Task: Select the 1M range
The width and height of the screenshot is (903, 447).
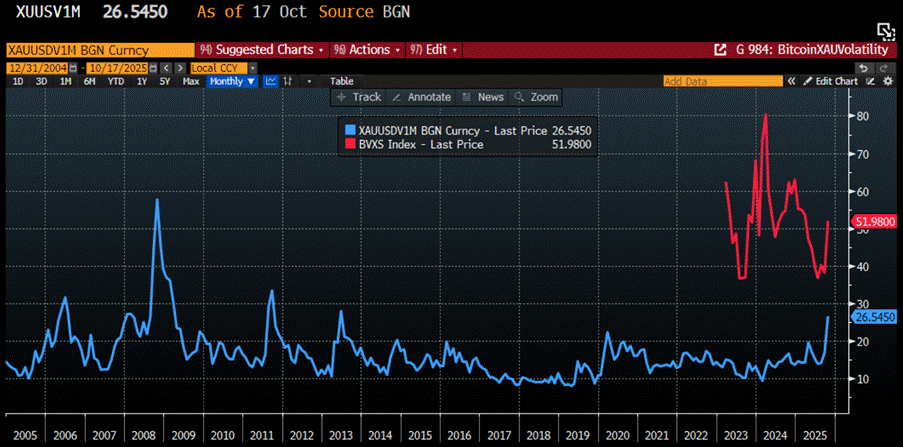Action: (66, 81)
